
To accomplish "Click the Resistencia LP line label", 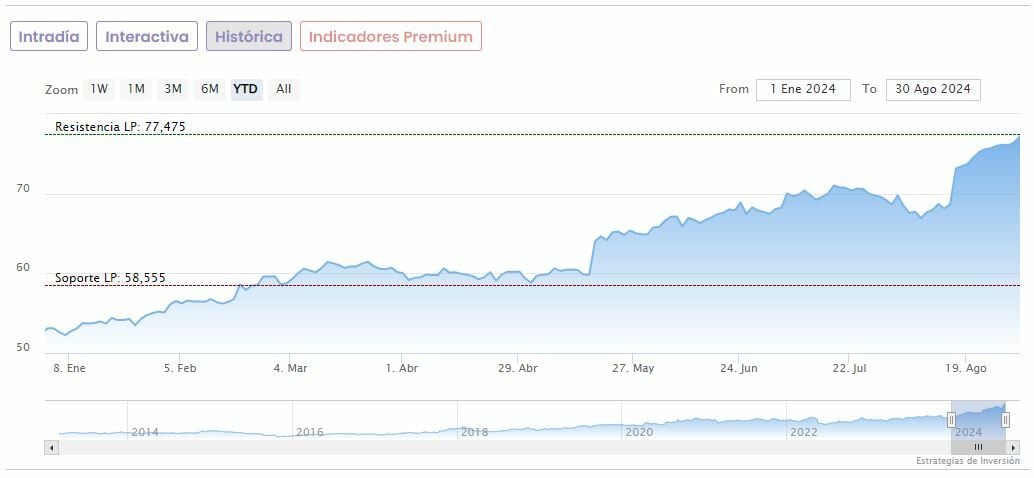I will click(120, 127).
